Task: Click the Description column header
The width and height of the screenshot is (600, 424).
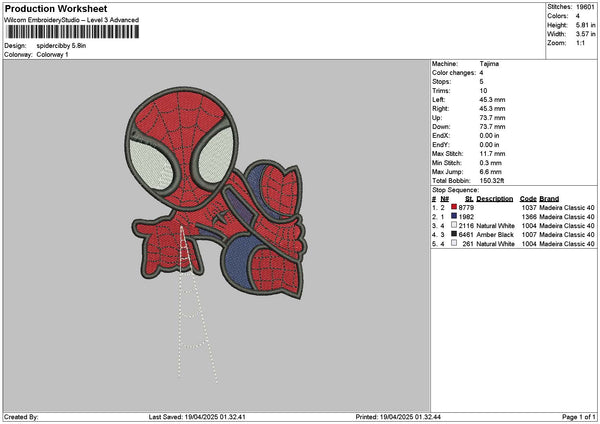Action: click(494, 198)
